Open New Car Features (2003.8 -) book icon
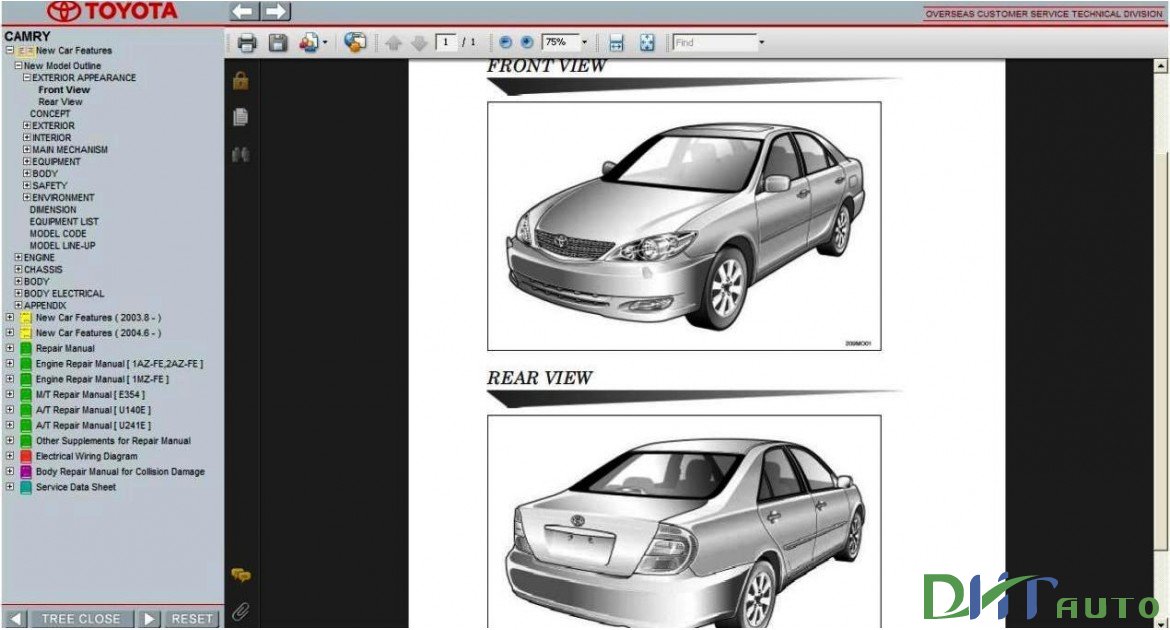The height and width of the screenshot is (630, 1170). [x=26, y=318]
